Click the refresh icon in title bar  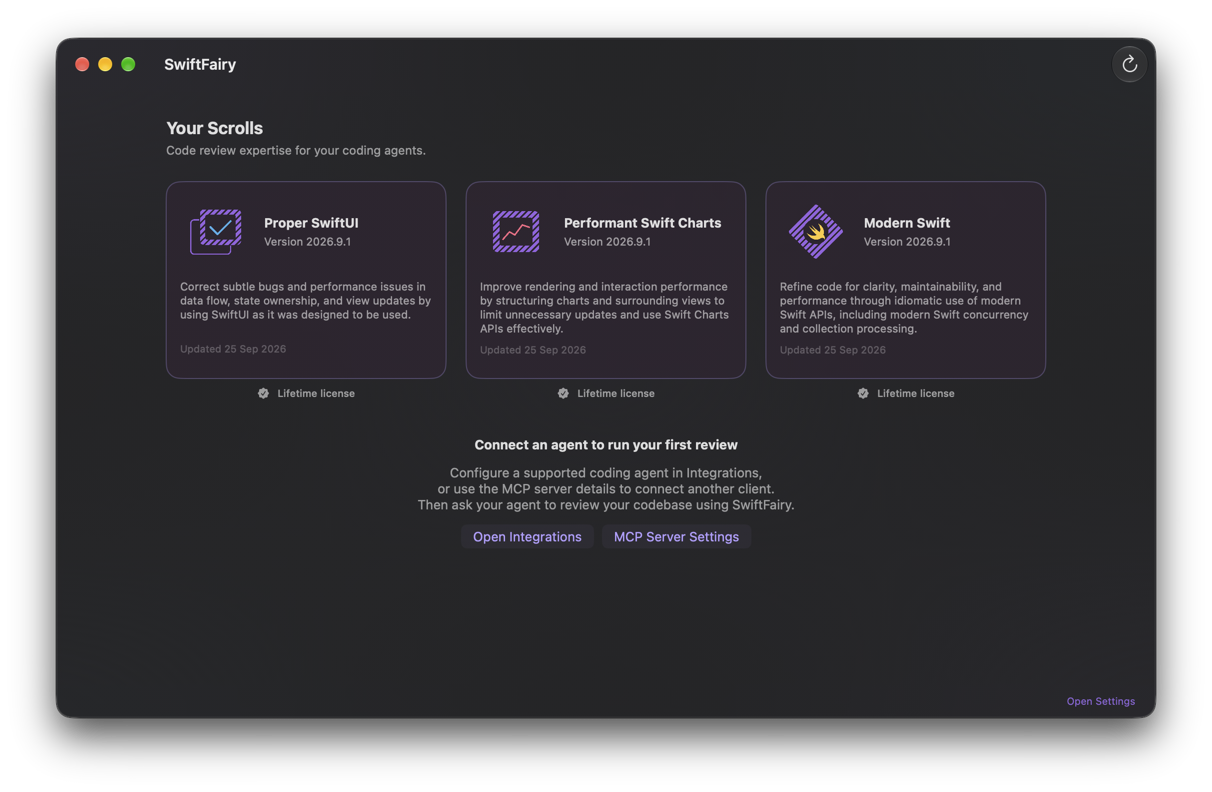[x=1129, y=64]
